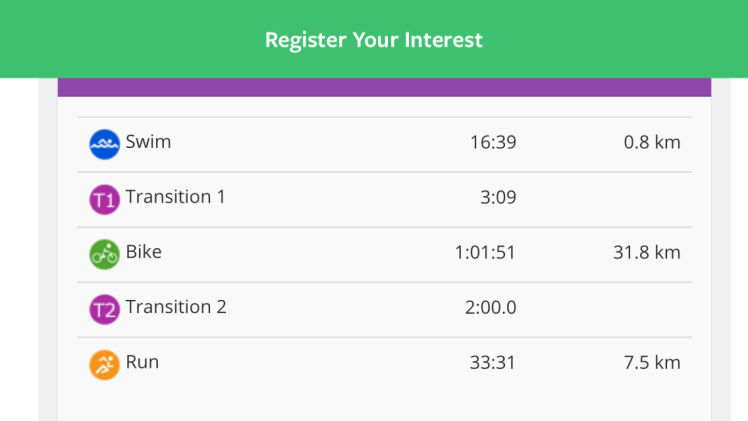This screenshot has height=421, width=748.
Task: Click the purple T2 transition icon
Action: pos(104,309)
